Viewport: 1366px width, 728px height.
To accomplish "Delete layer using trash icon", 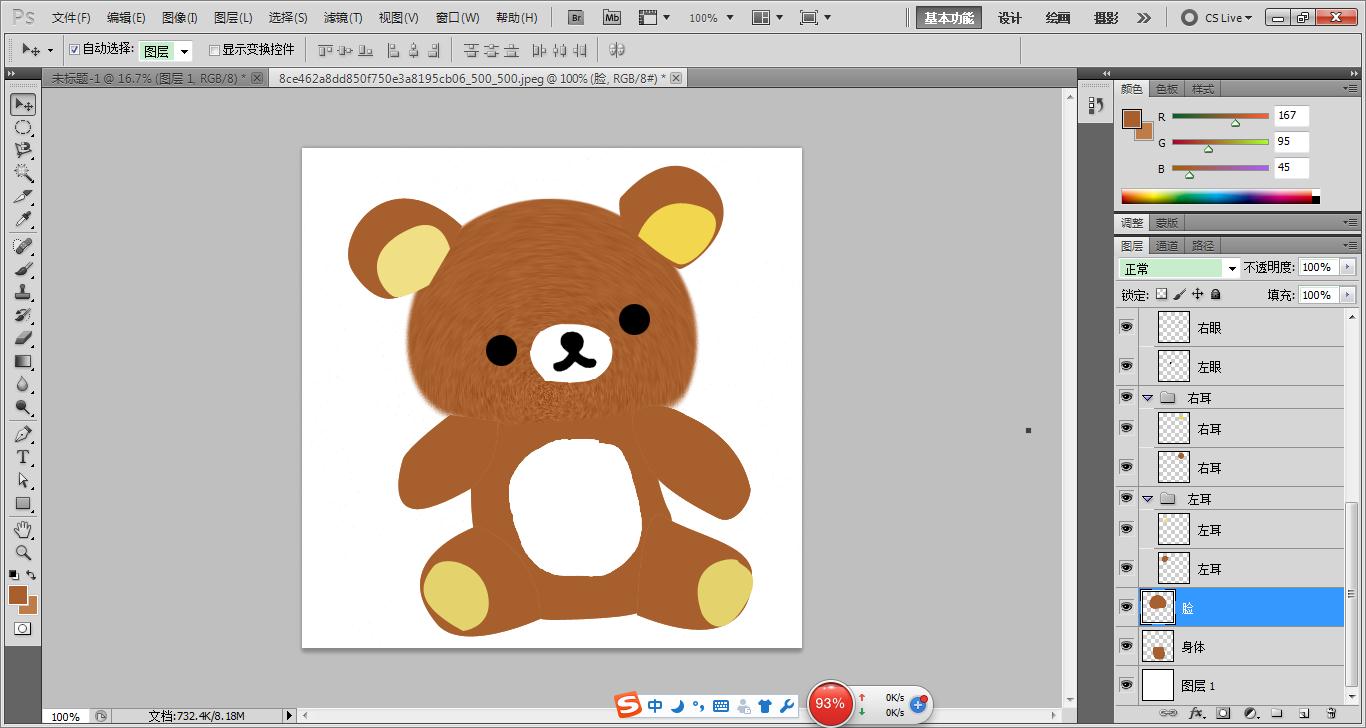I will point(1331,713).
